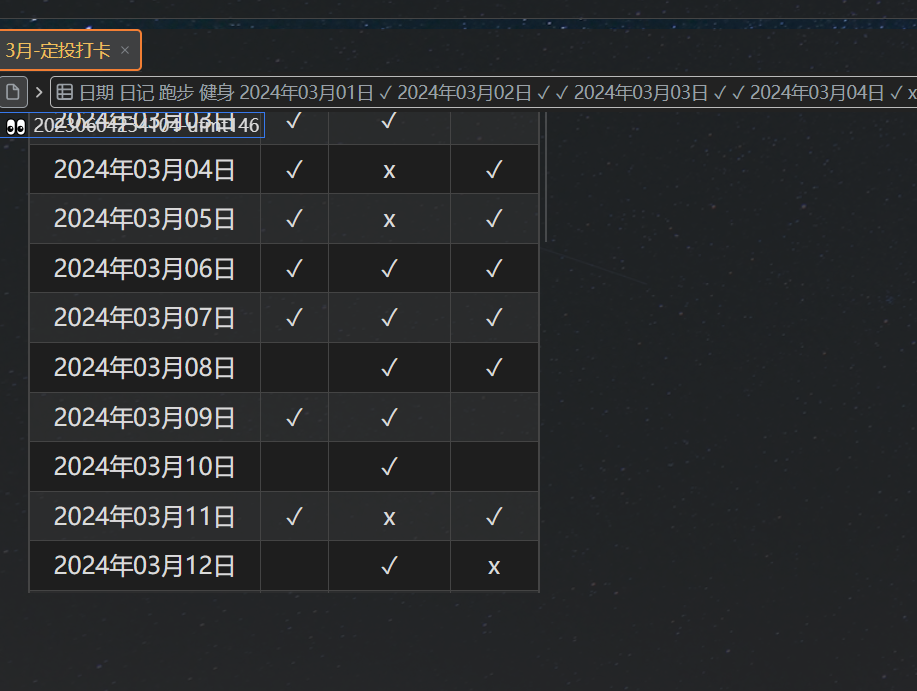This screenshot has width=917, height=691.
Task: Click the document icon in the breadcrumb bar
Action: [x=13, y=93]
